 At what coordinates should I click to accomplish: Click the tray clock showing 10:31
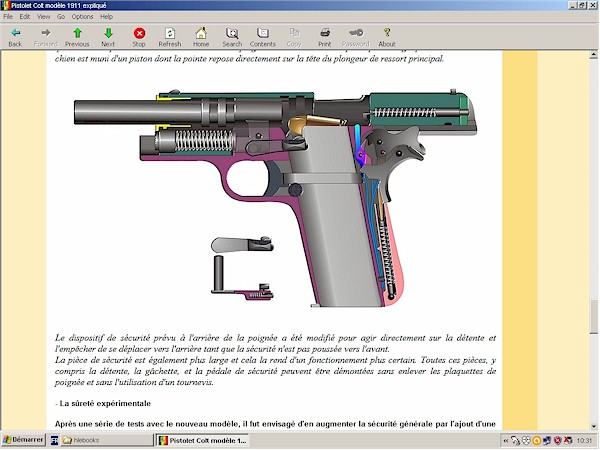[x=584, y=441]
